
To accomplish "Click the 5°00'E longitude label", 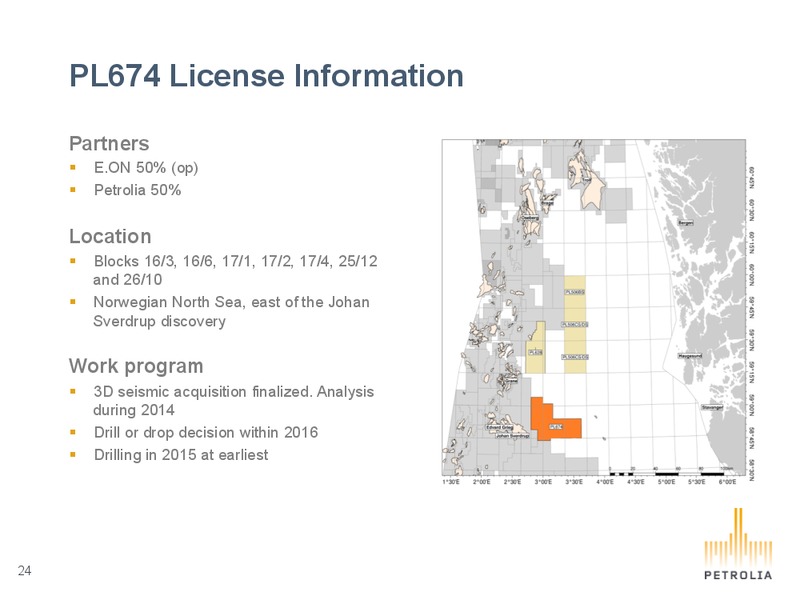I will pyautogui.click(x=666, y=482).
